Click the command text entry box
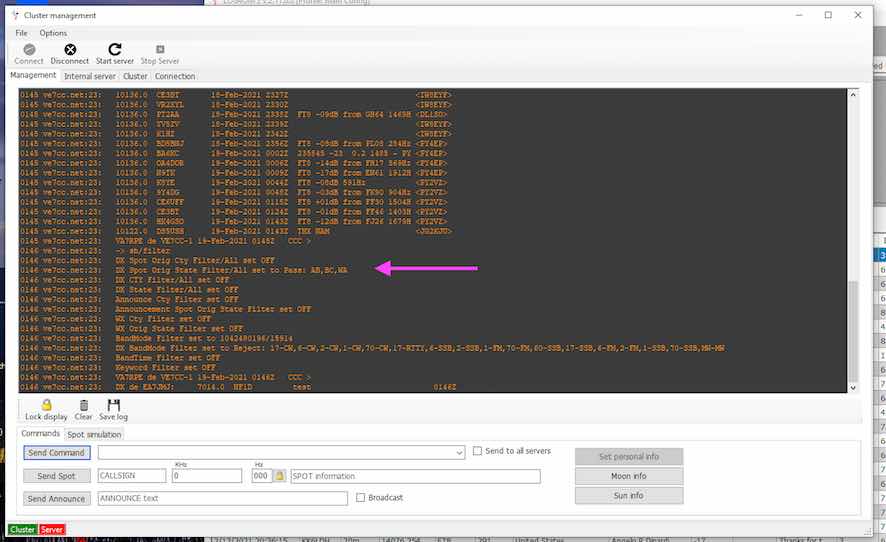 click(276, 453)
